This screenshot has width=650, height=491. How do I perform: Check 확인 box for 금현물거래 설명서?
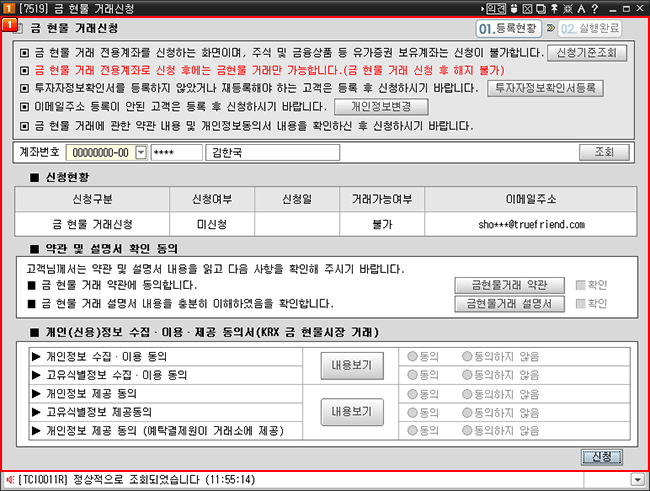[581, 303]
